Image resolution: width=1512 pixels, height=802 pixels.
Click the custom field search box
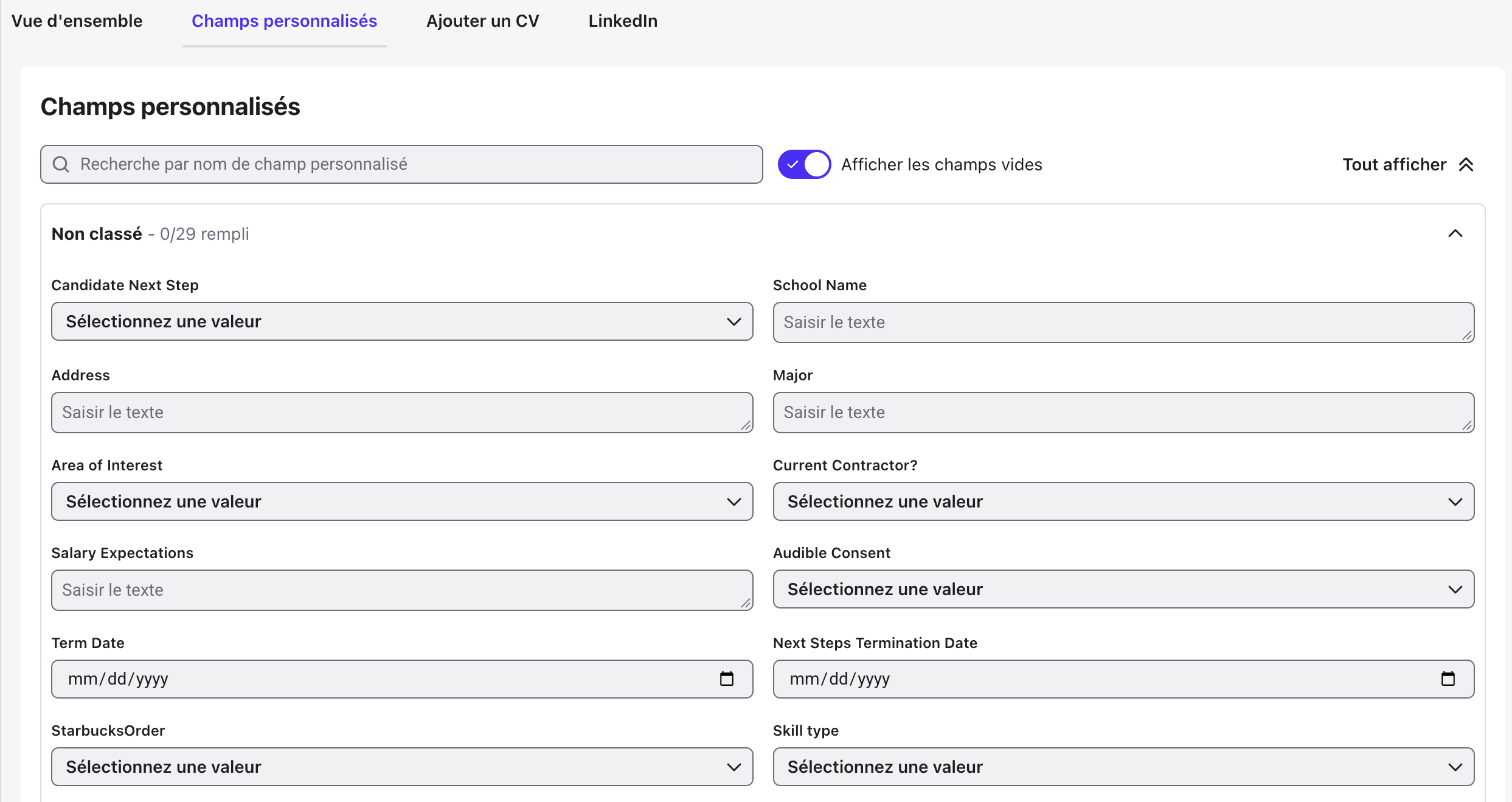(x=401, y=164)
